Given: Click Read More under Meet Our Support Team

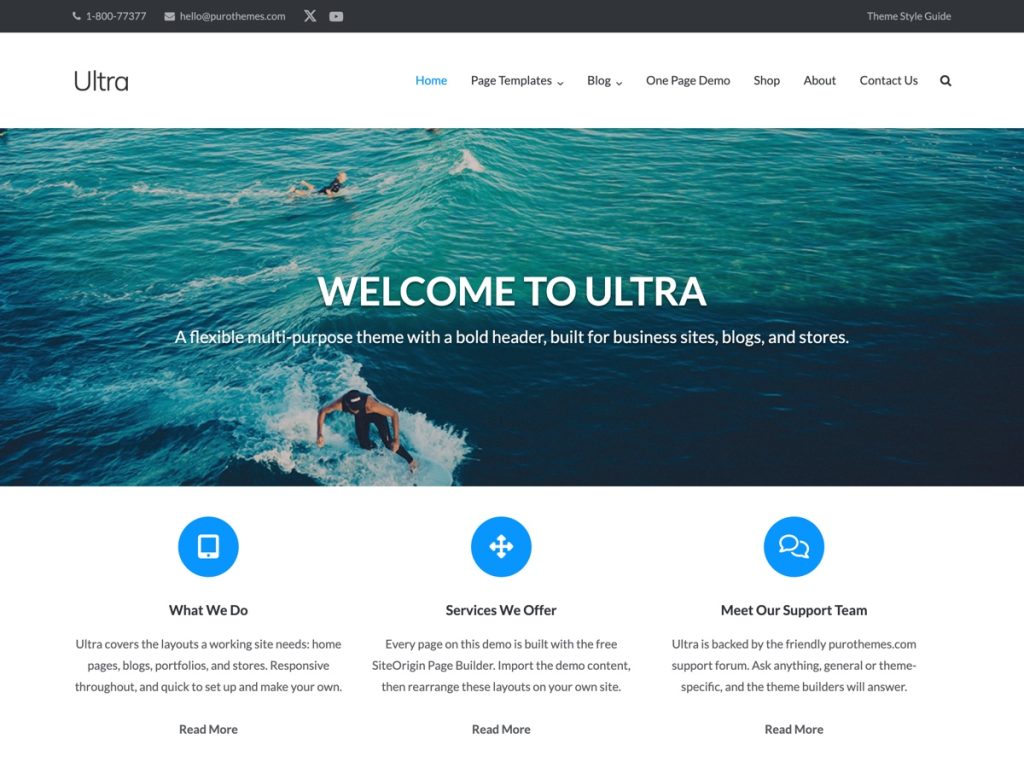Looking at the screenshot, I should click(793, 729).
